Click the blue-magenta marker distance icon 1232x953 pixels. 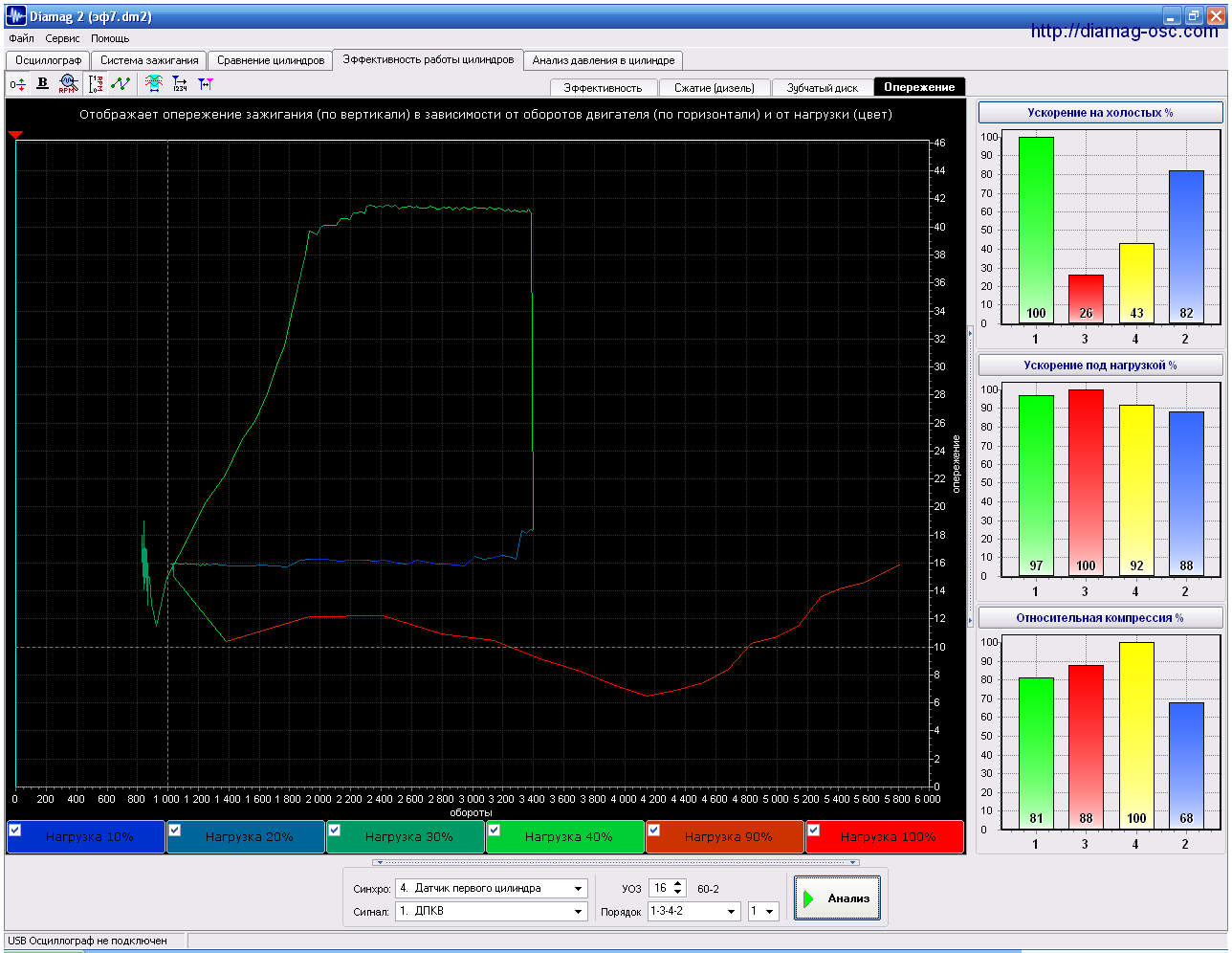(x=206, y=84)
